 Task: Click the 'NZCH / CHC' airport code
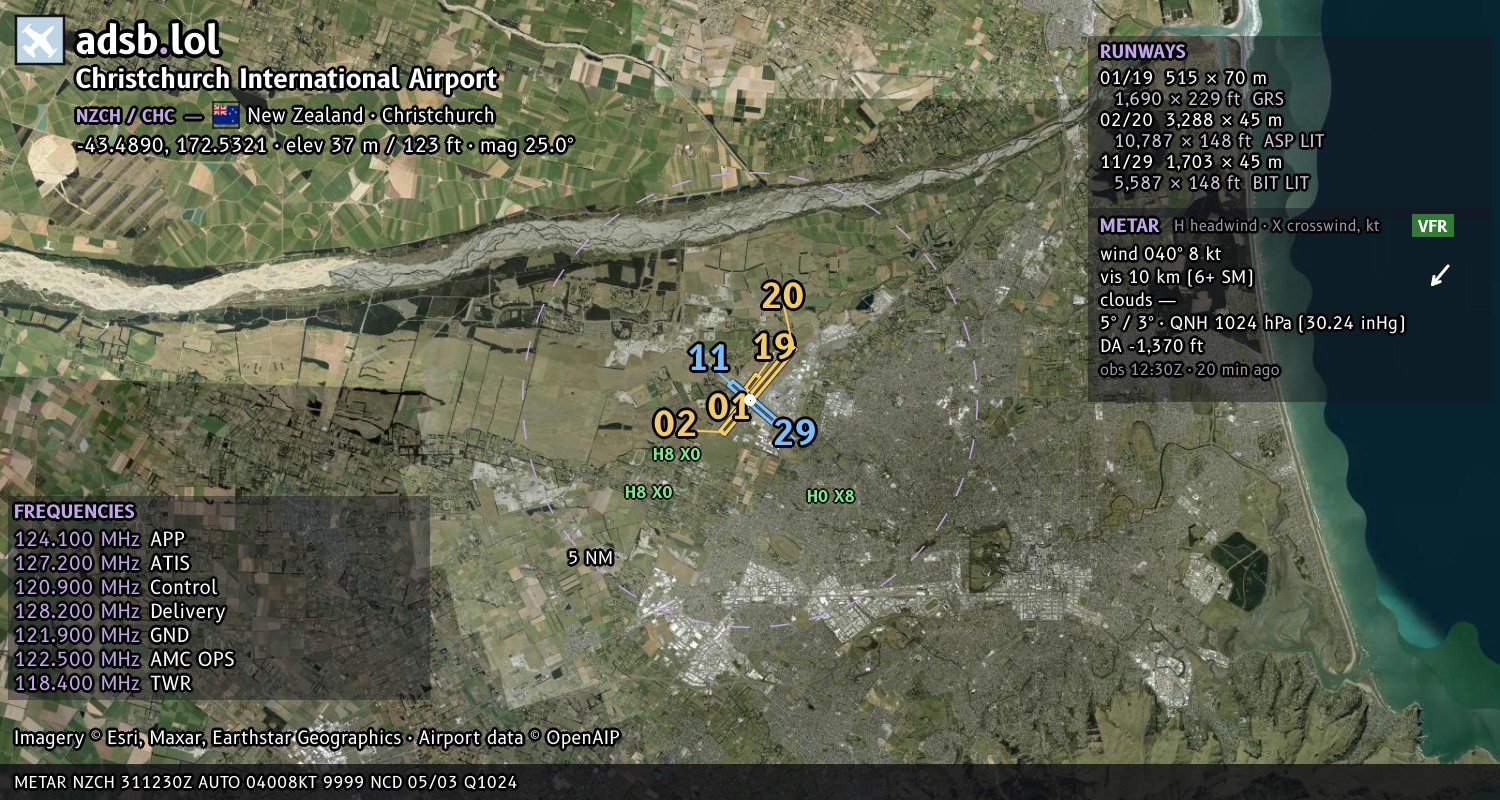click(x=125, y=115)
